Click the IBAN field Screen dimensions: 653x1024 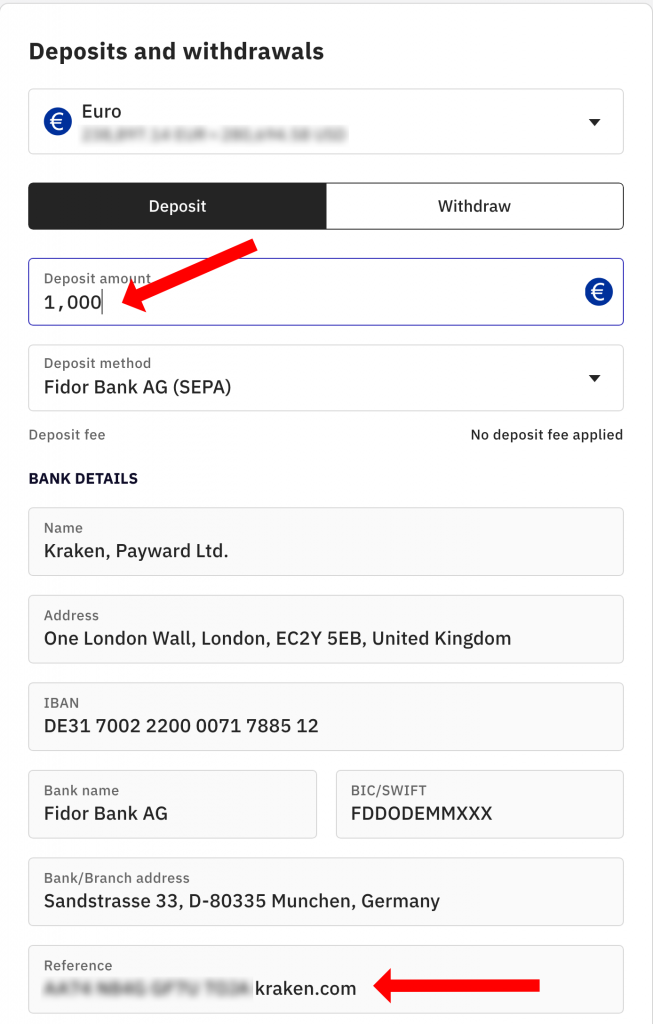[x=325, y=716]
